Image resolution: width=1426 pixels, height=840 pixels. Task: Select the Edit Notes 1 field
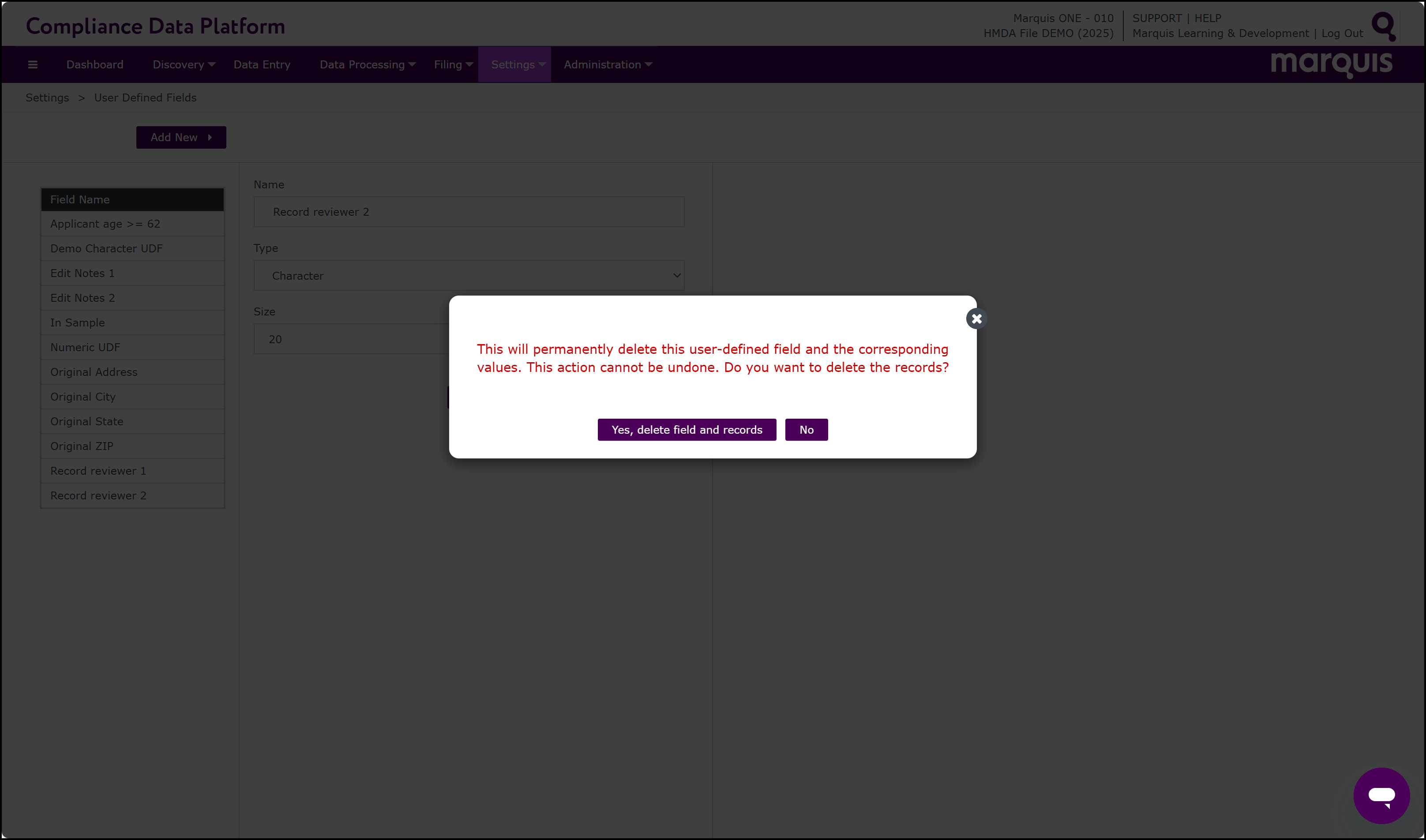132,274
